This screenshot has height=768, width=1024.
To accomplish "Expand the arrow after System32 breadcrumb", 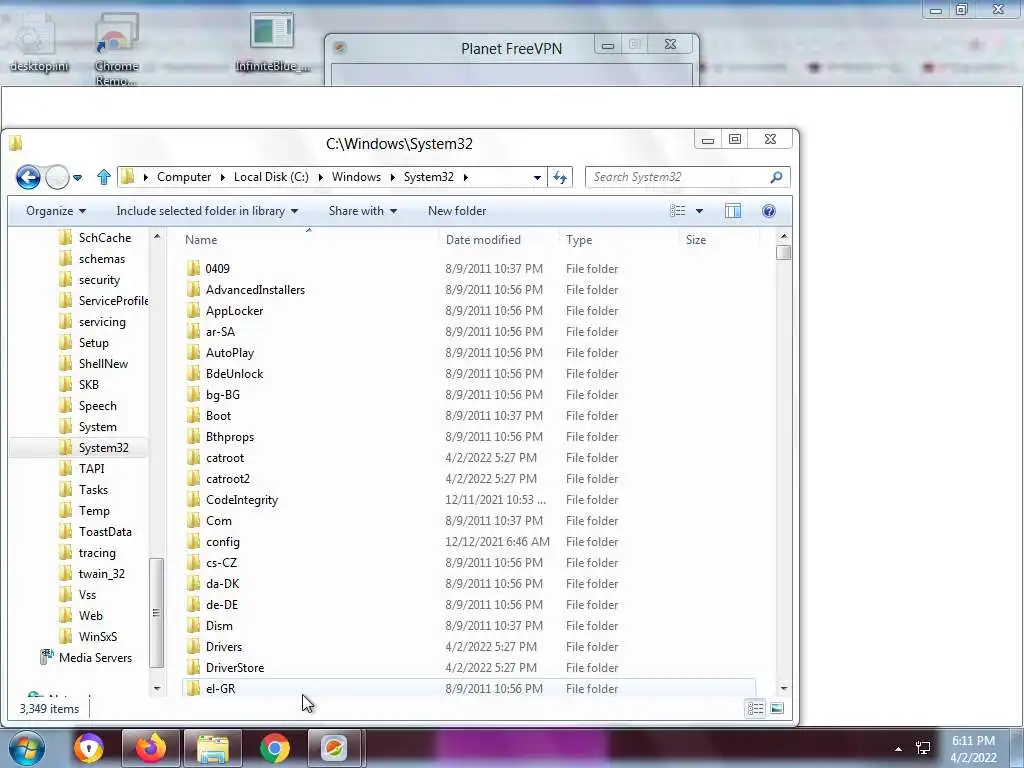I will coord(466,177).
